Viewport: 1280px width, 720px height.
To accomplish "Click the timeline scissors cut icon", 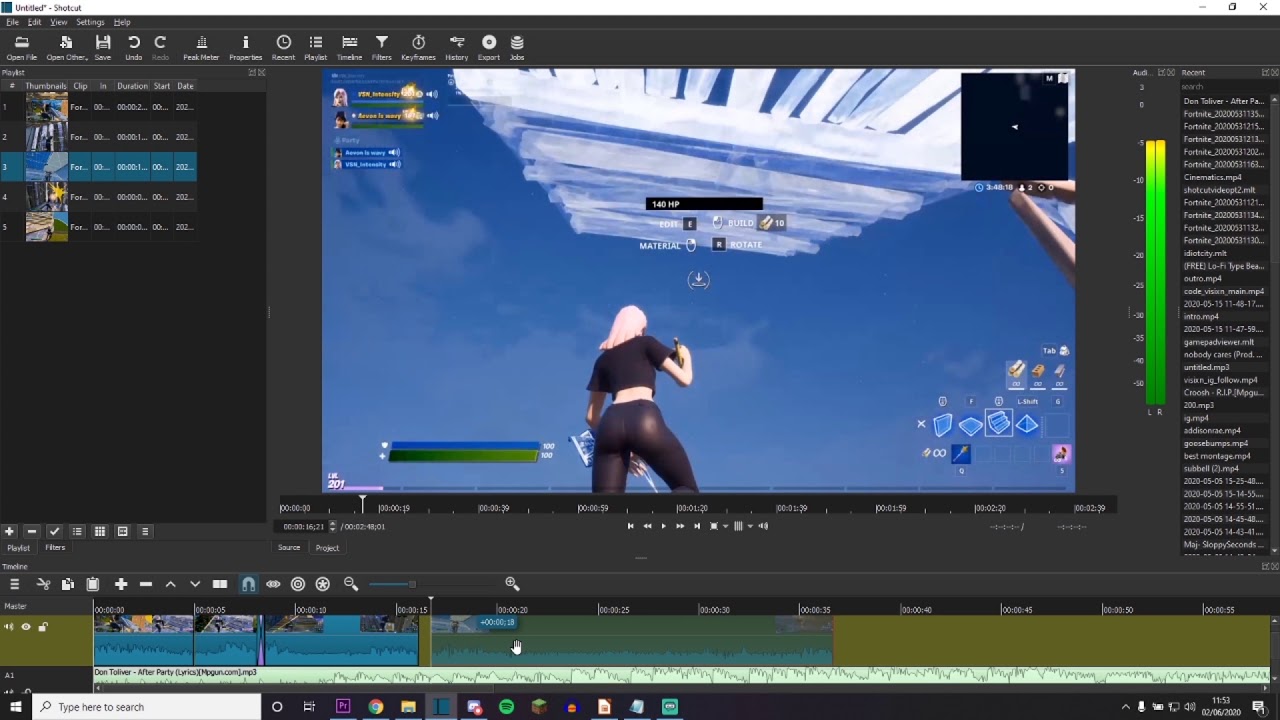I will coord(43,584).
